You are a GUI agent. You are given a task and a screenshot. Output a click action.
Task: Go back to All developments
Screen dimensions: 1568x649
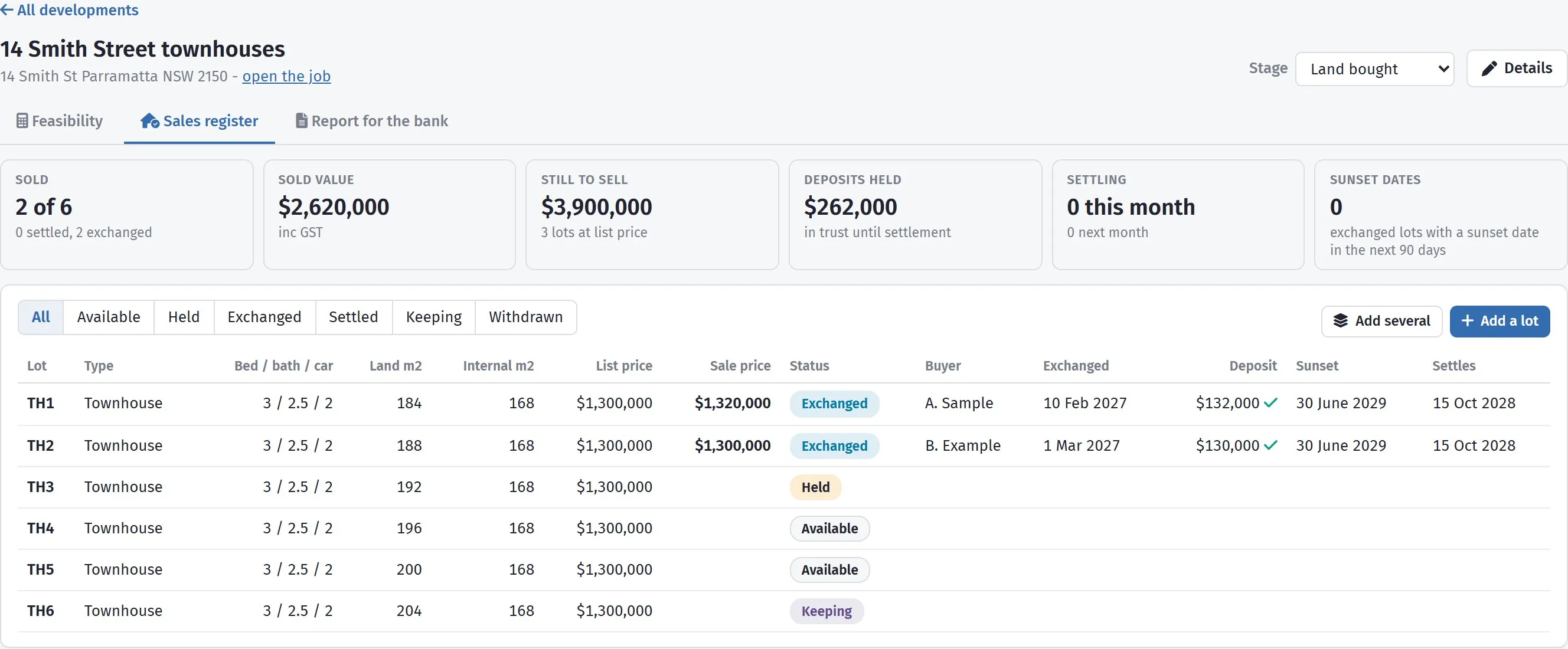(70, 9)
